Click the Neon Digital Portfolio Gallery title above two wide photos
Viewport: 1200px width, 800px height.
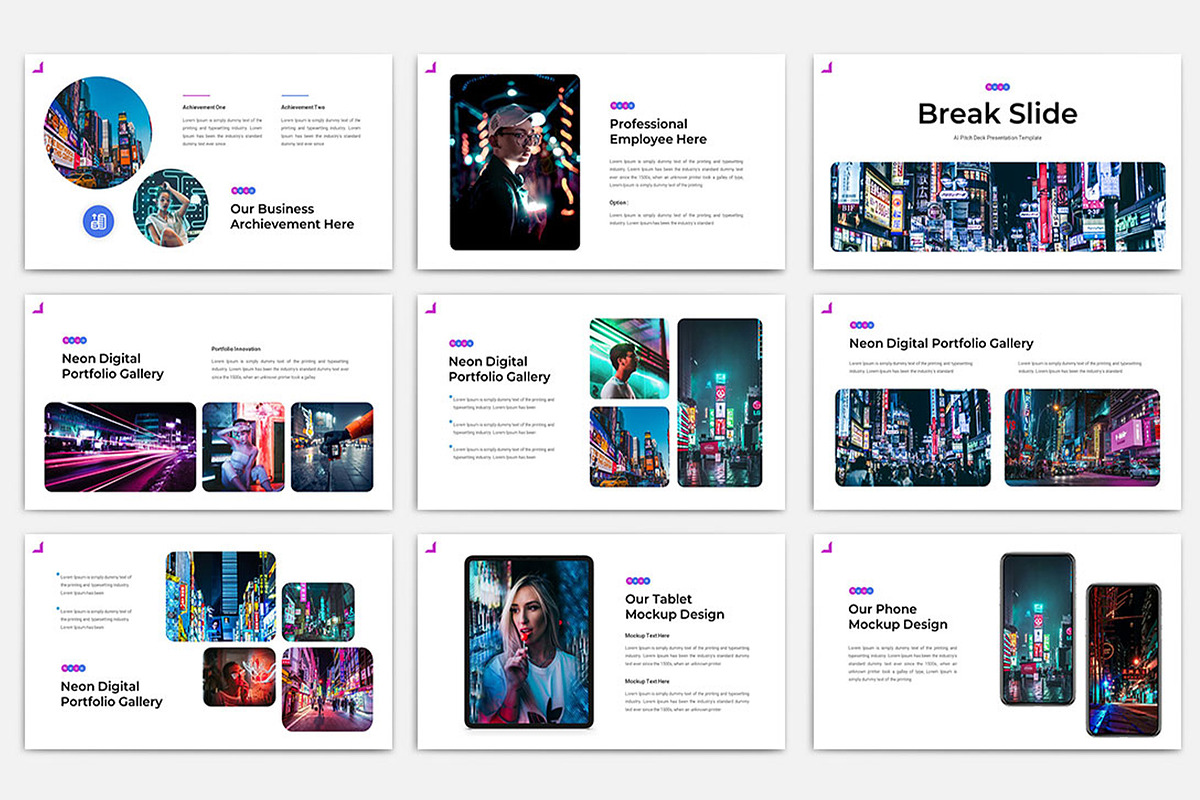[941, 343]
